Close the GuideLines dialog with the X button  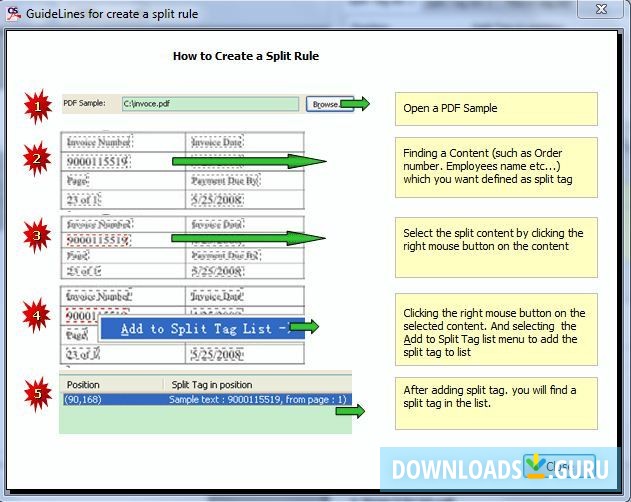[600, 9]
